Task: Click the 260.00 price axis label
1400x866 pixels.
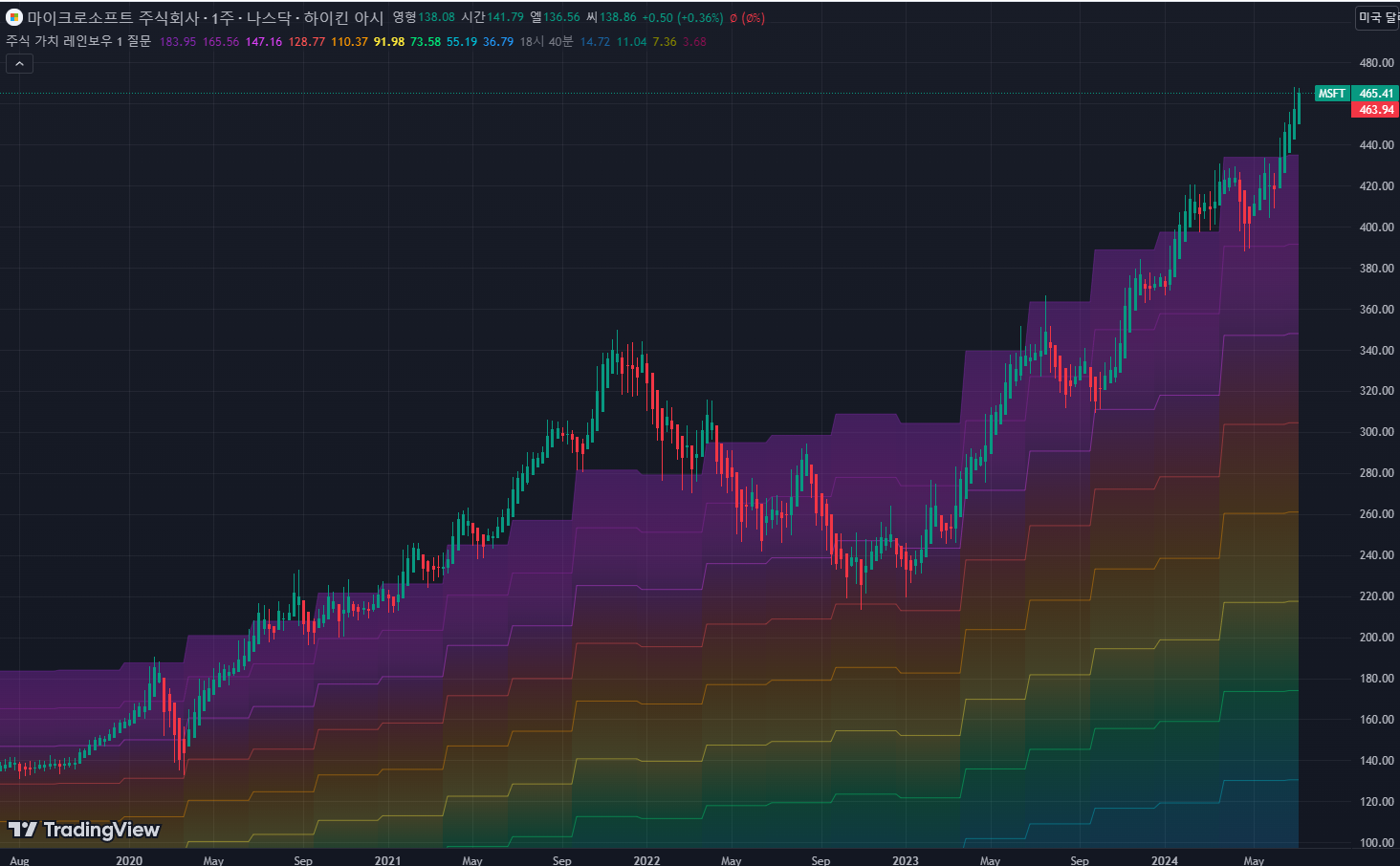Action: click(x=1377, y=514)
